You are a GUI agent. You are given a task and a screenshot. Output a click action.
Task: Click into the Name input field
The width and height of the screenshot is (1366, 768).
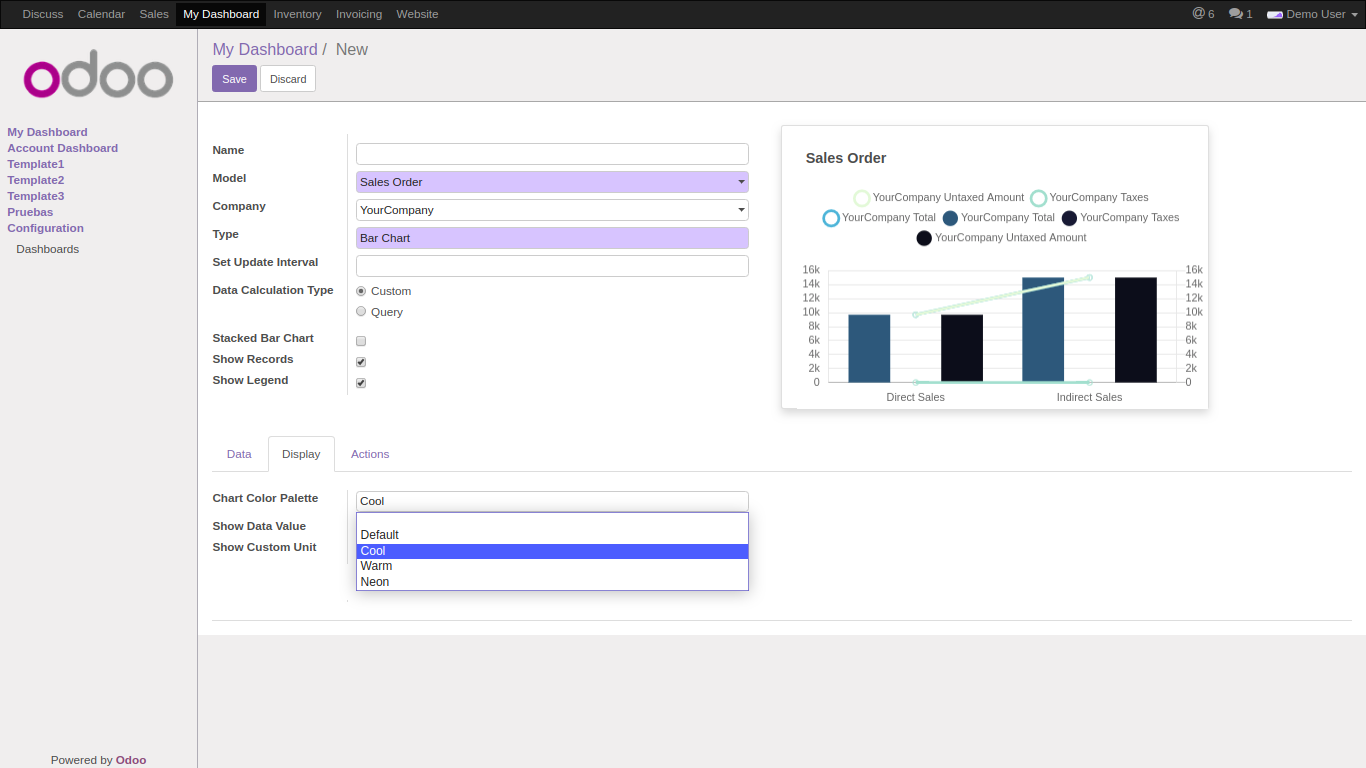coord(552,154)
